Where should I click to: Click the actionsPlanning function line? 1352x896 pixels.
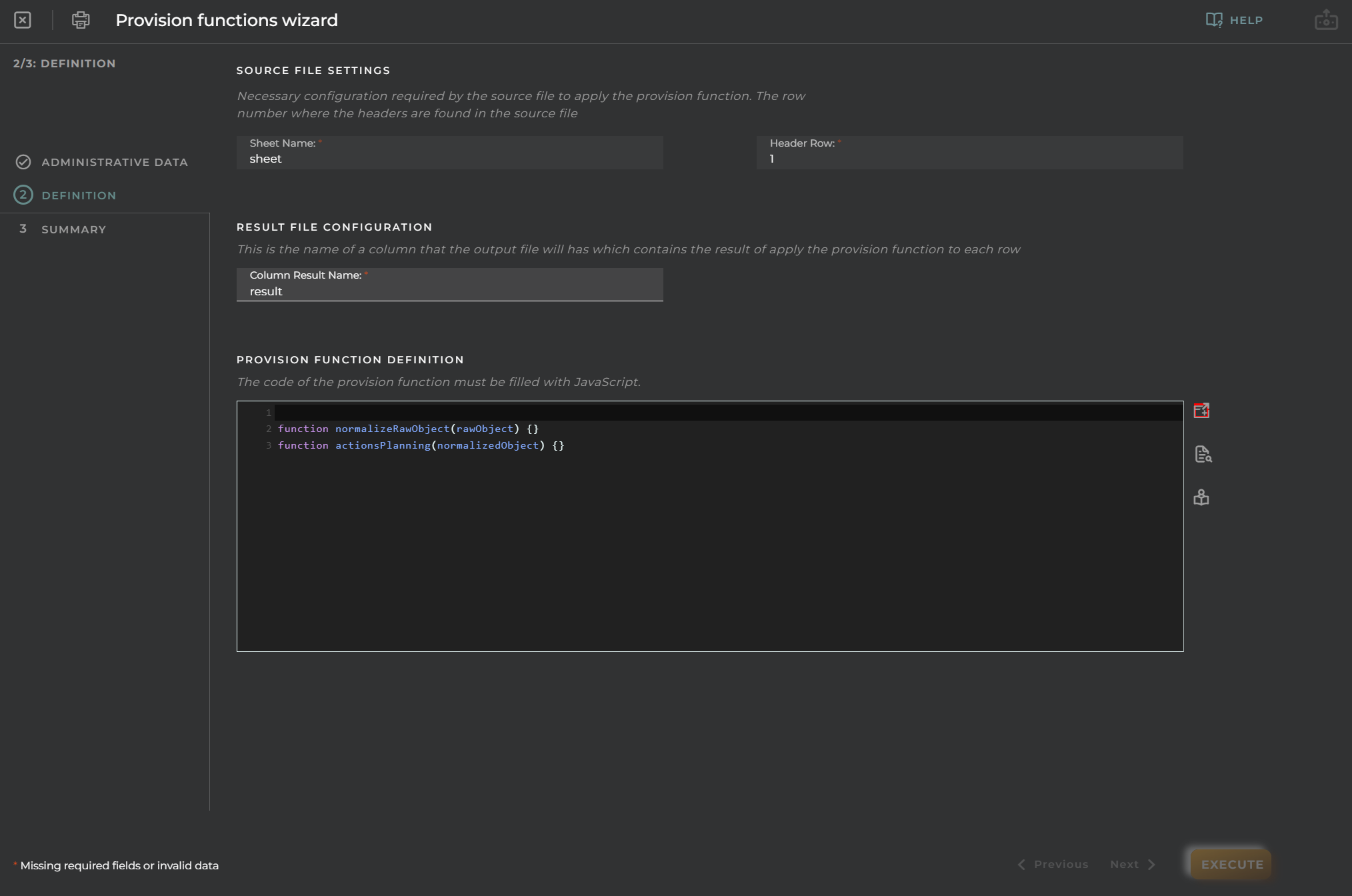coord(421,445)
